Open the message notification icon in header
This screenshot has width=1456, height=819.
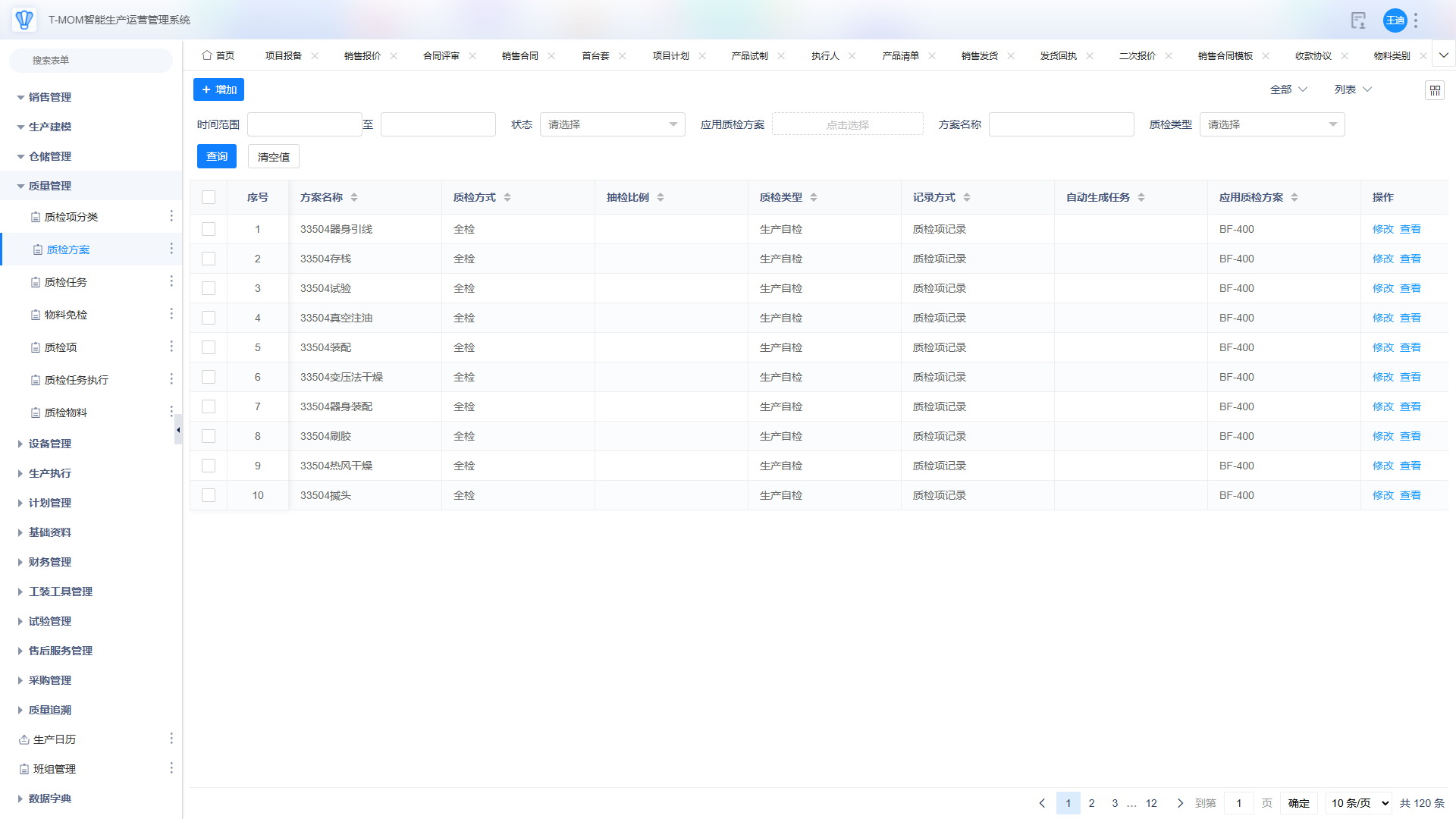[1358, 20]
